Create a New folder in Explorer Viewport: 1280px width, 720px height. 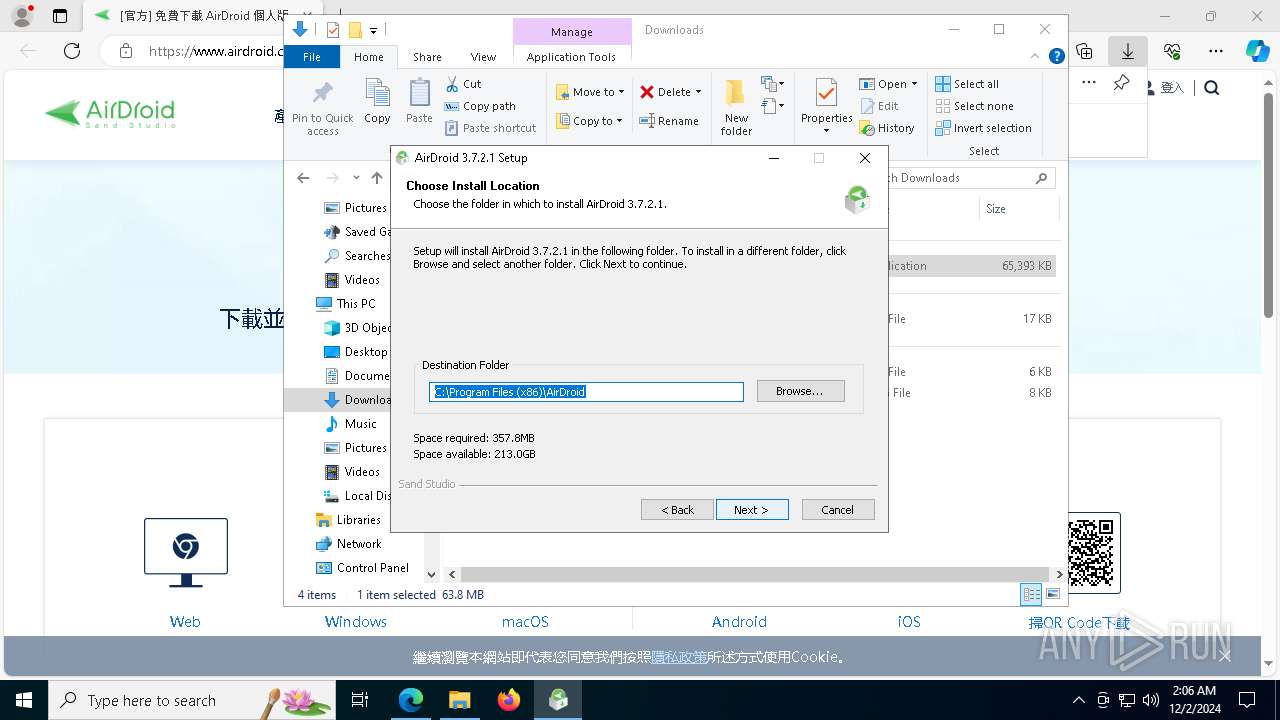click(x=736, y=107)
